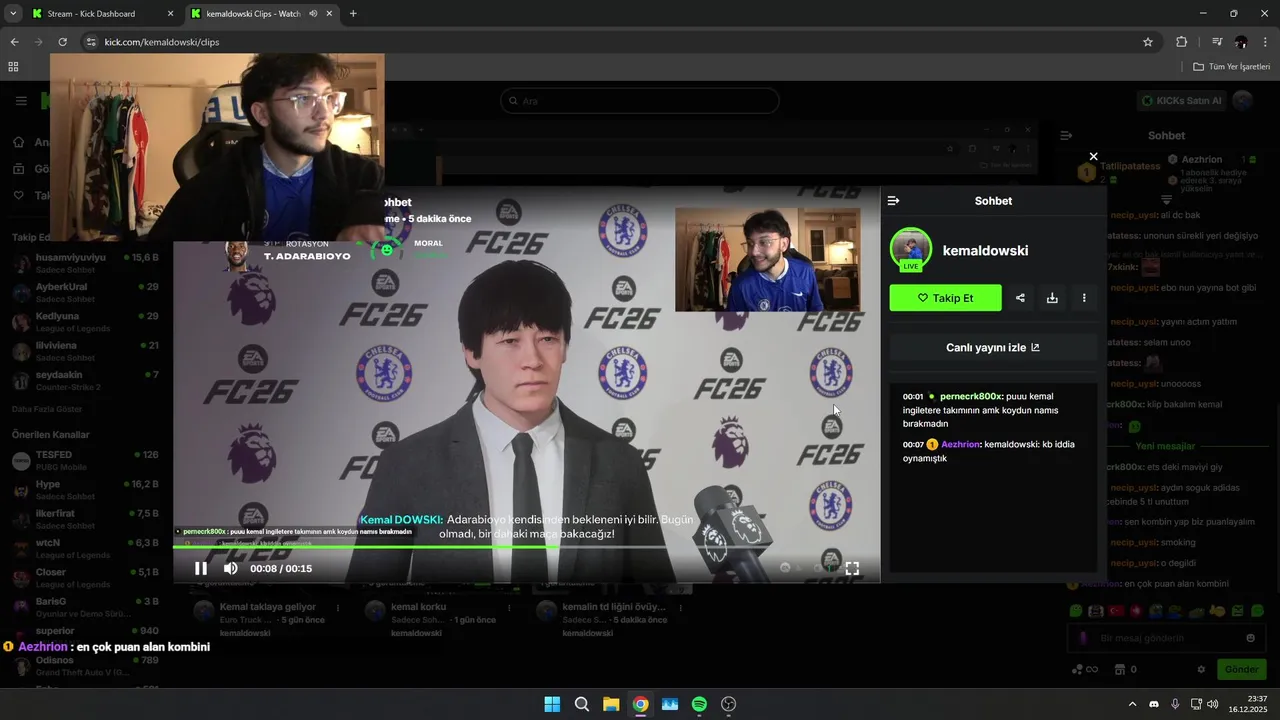Open Chrome extensions puzzle icon
The image size is (1280, 720).
1182,42
